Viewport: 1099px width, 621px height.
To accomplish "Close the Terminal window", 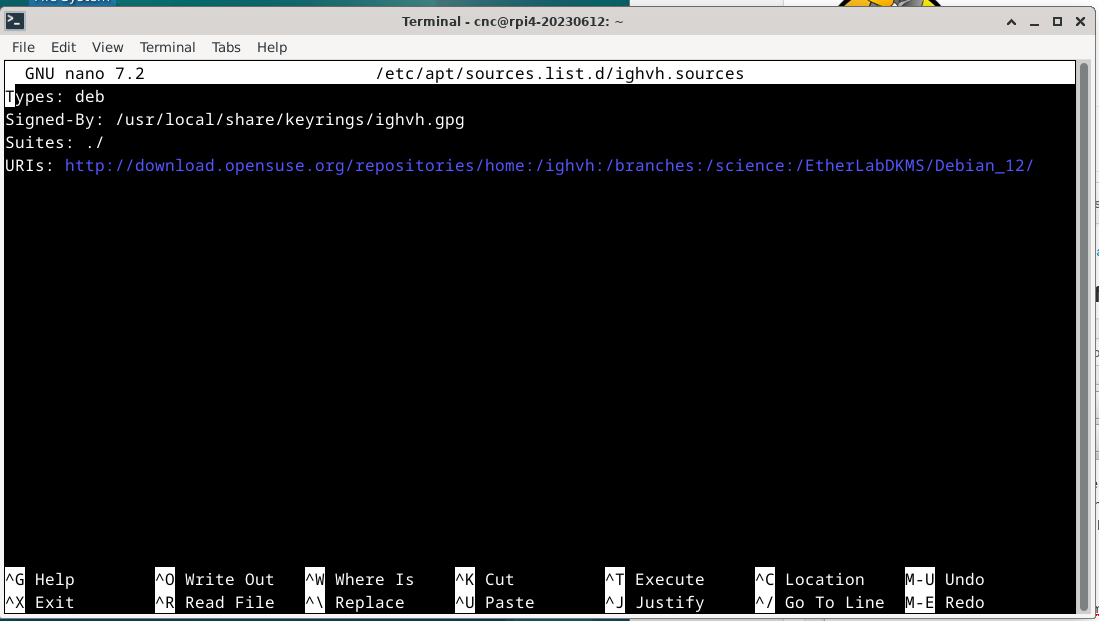I will click(x=1080, y=22).
